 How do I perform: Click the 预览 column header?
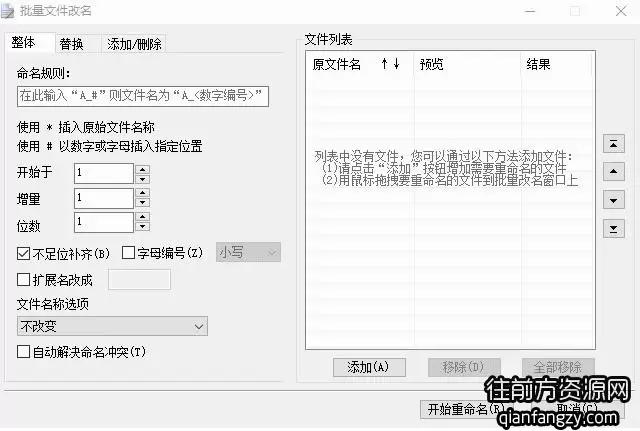point(467,64)
